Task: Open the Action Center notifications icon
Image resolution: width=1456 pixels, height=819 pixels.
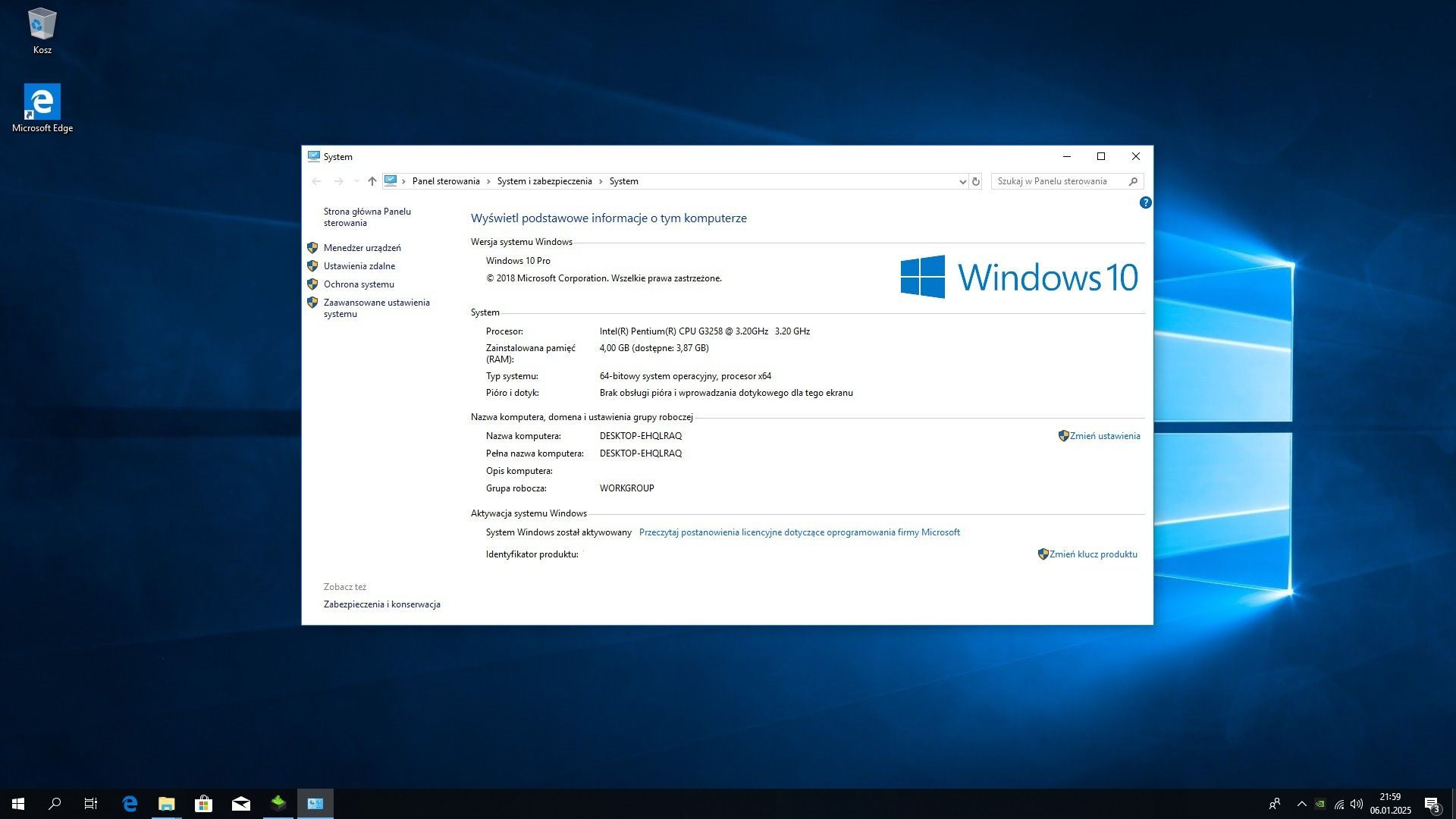Action: click(1432, 804)
